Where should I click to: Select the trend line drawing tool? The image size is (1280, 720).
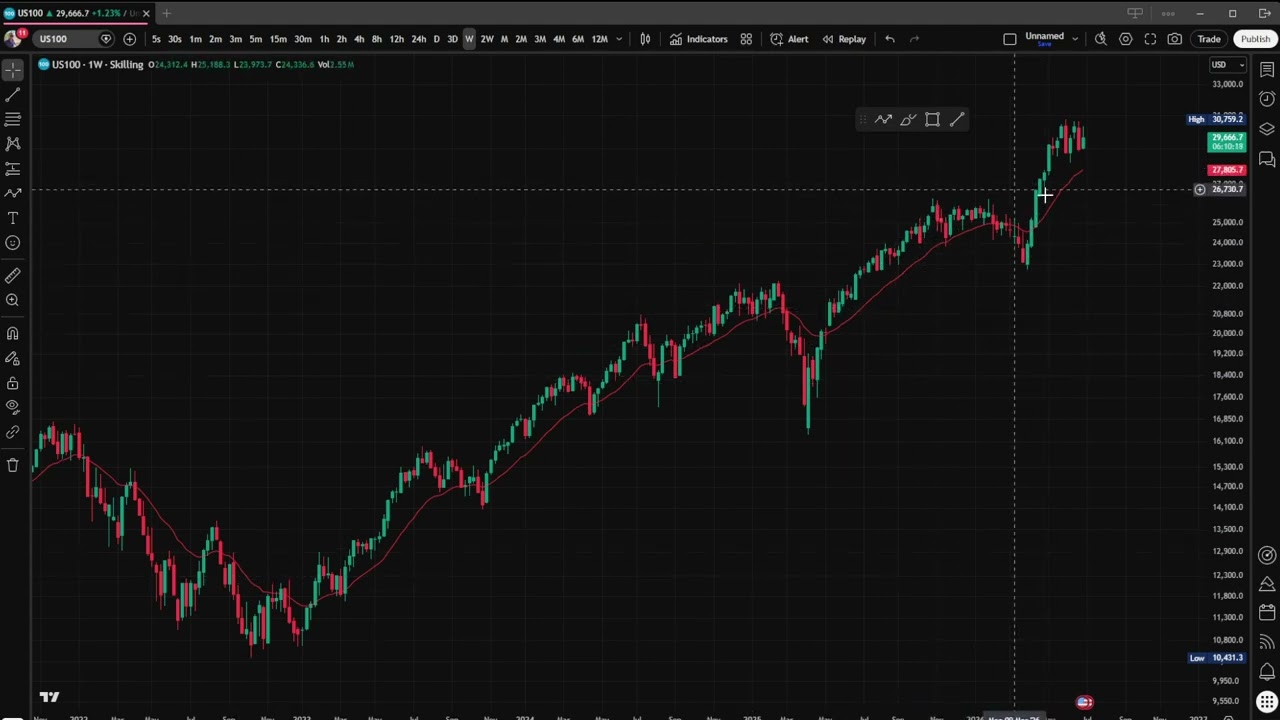[13, 95]
